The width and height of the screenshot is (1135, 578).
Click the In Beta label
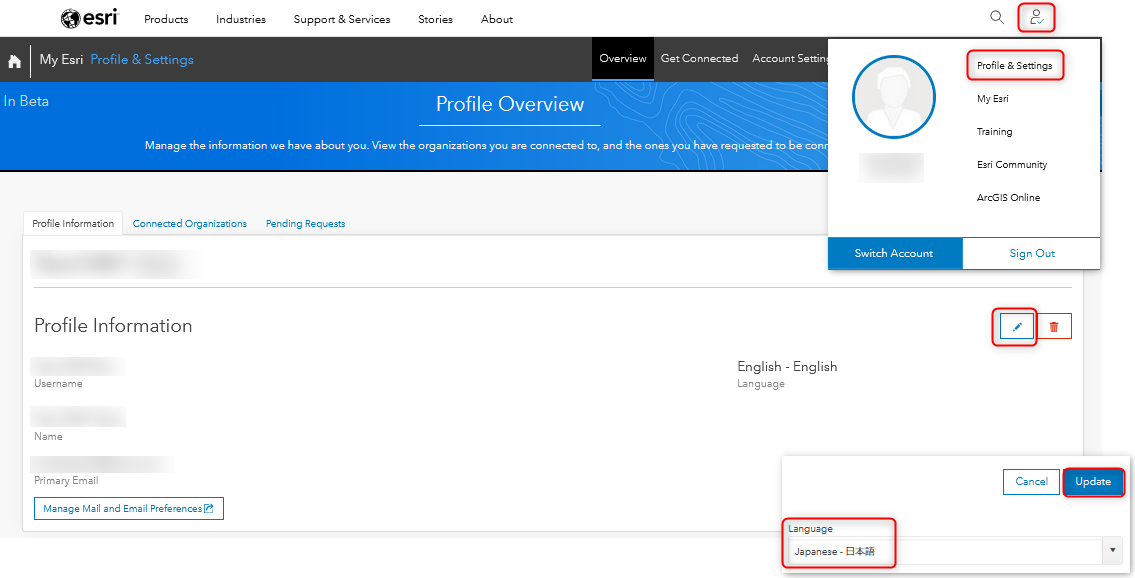[x=26, y=101]
